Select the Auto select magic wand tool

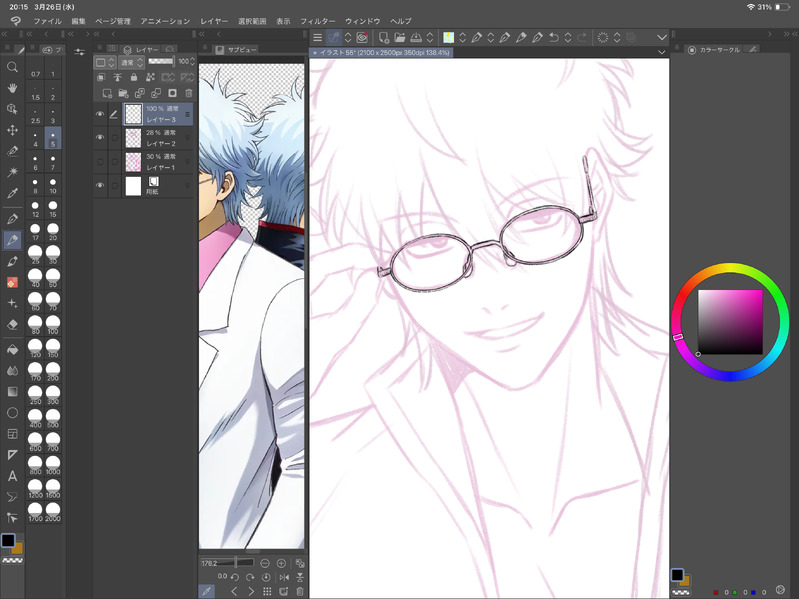(x=12, y=172)
